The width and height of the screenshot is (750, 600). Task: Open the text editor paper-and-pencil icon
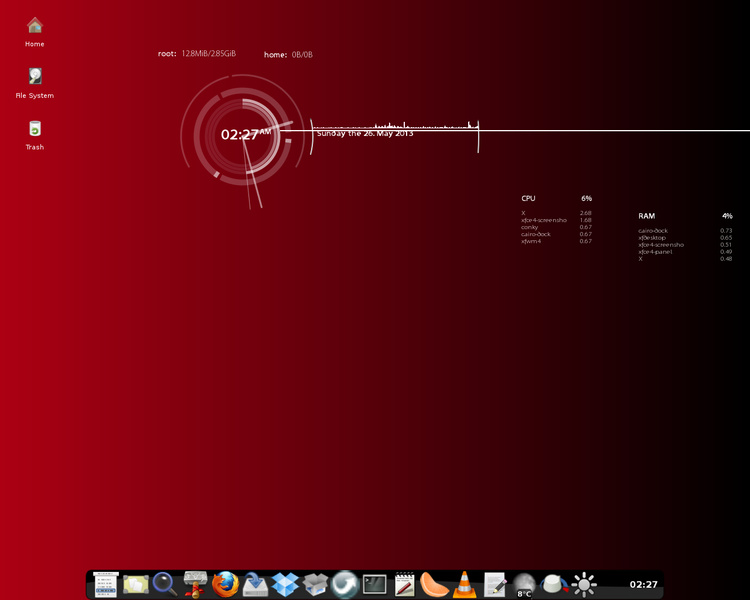(494, 584)
